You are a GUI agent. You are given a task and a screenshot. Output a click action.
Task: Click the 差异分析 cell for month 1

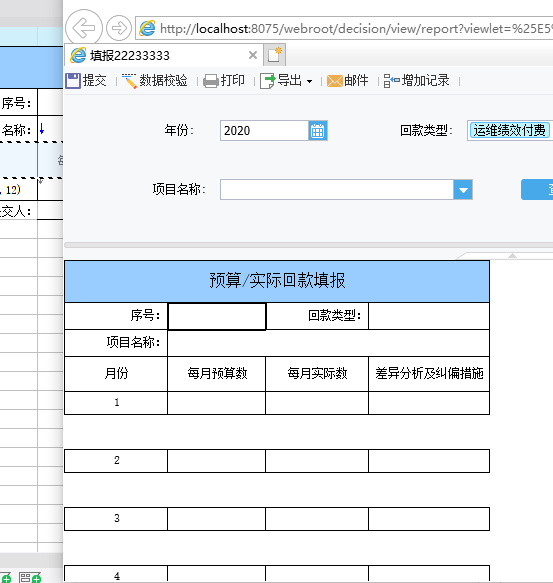pos(429,403)
